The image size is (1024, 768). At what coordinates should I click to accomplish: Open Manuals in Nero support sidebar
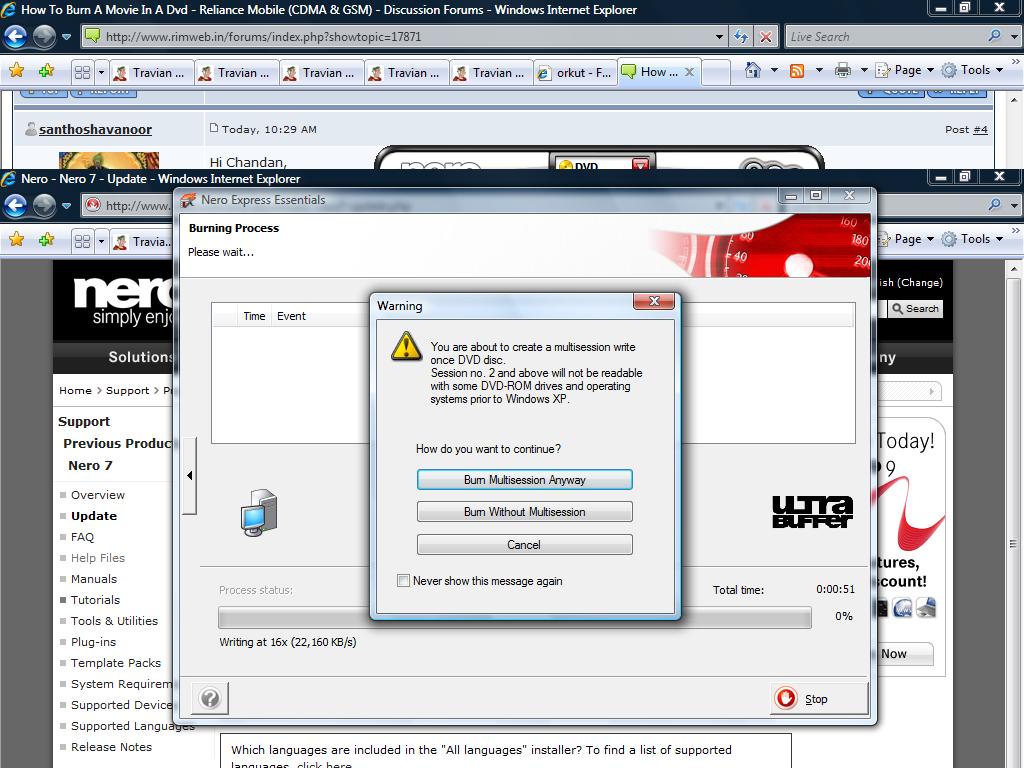point(94,579)
